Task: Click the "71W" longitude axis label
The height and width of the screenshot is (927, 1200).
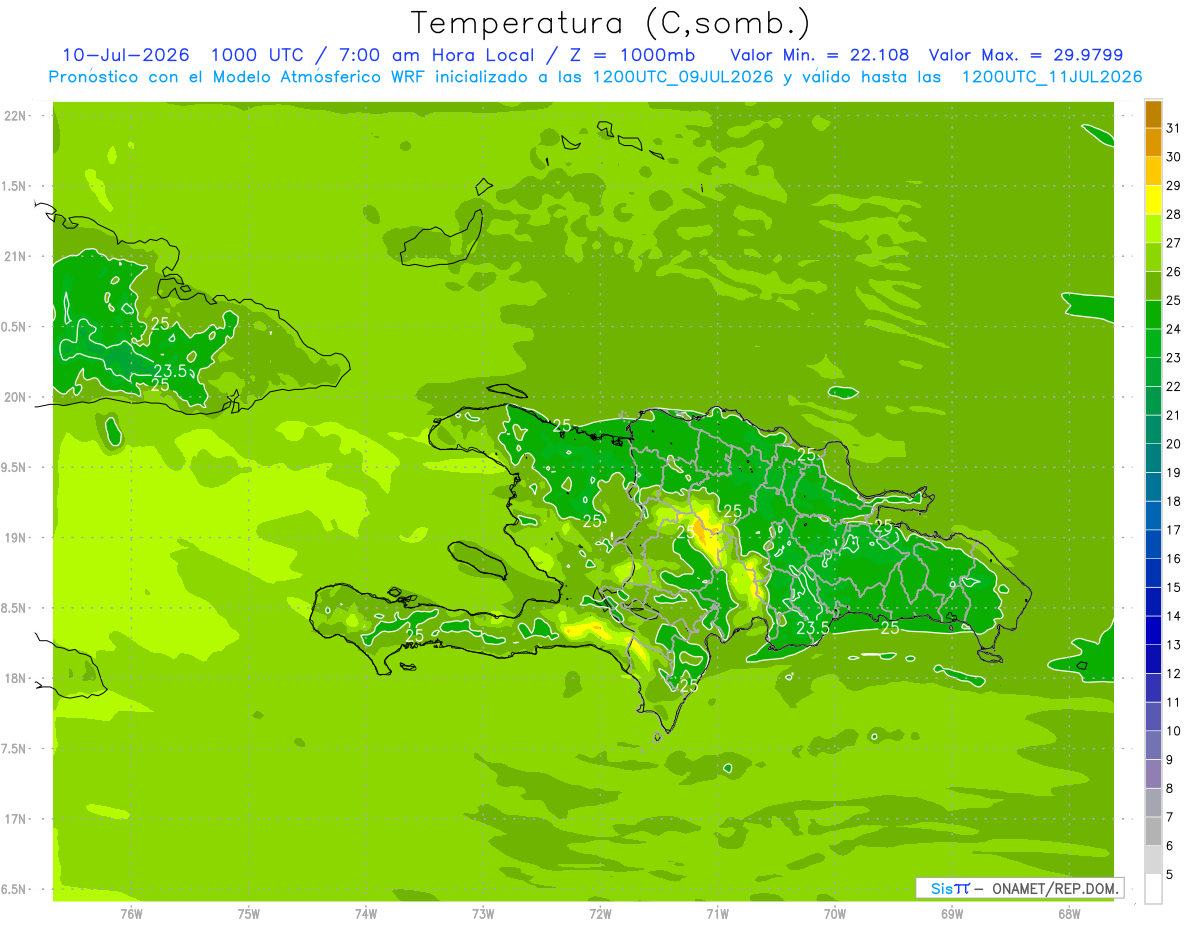Action: (x=717, y=913)
